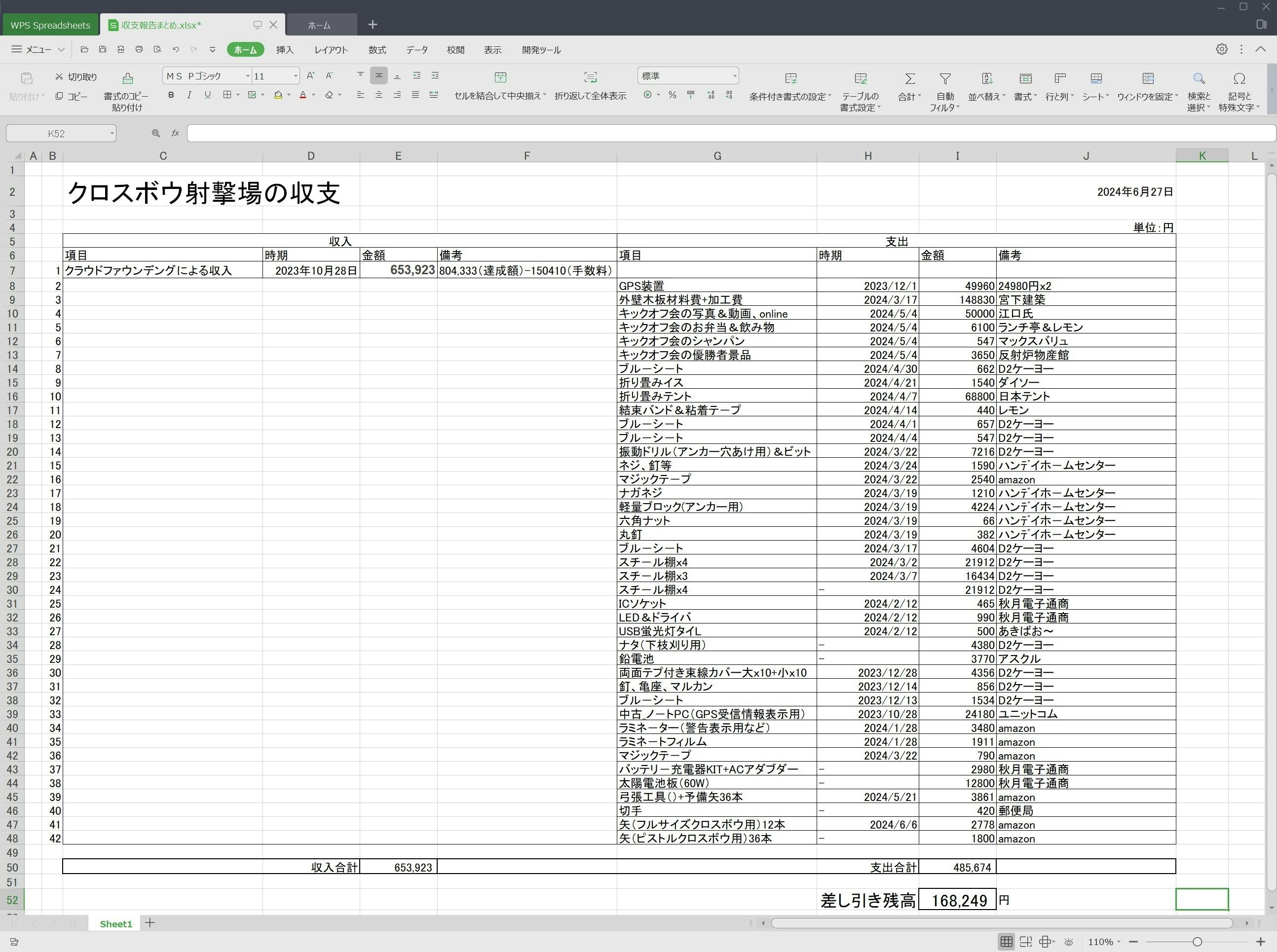This screenshot has height=952, width=1277.
Task: Click the symbol omega icon
Action: click(1239, 78)
